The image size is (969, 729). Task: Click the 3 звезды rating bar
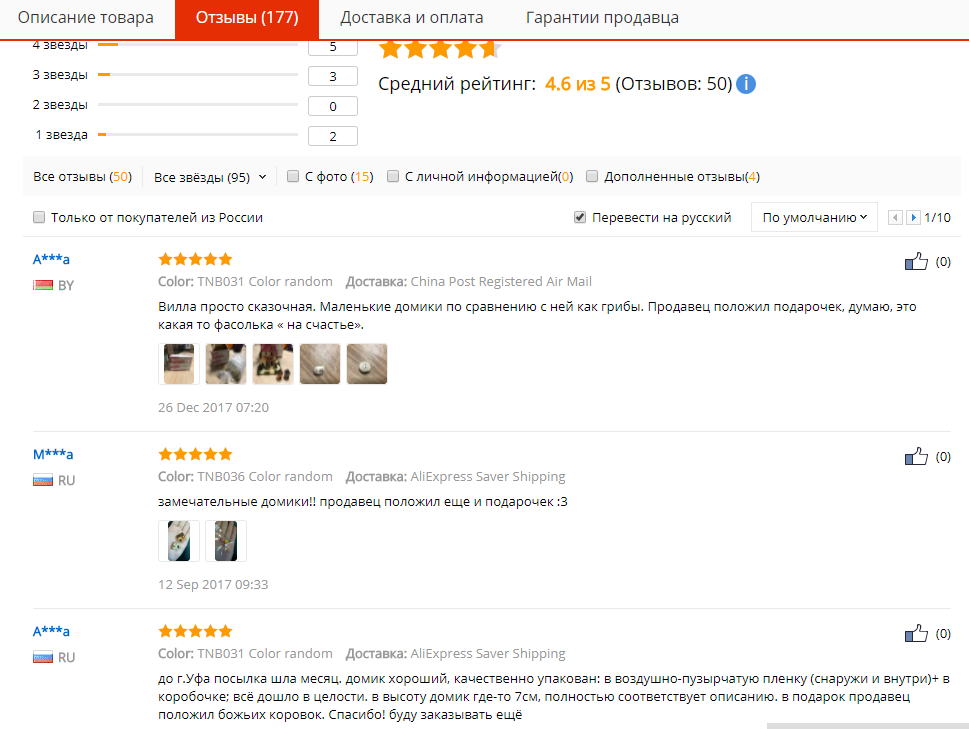pos(198,75)
